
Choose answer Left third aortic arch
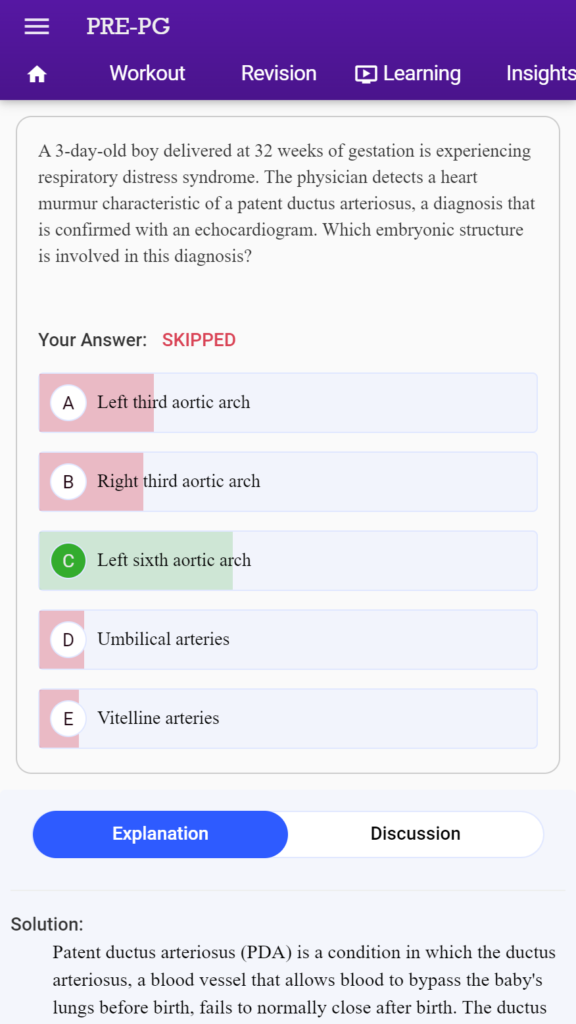point(288,403)
